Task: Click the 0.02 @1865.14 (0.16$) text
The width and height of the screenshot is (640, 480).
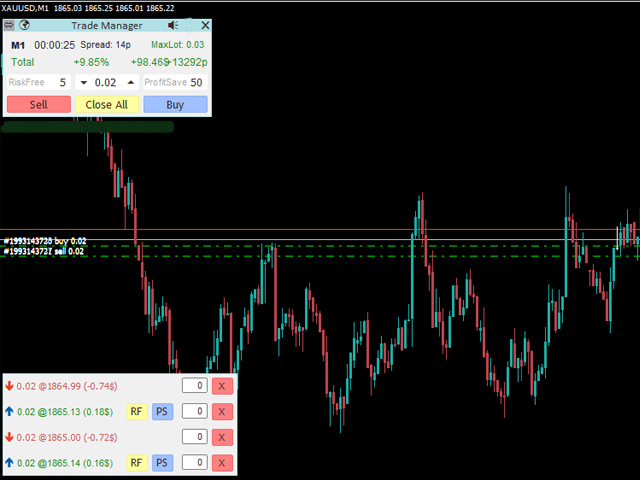Action: [x=65, y=463]
